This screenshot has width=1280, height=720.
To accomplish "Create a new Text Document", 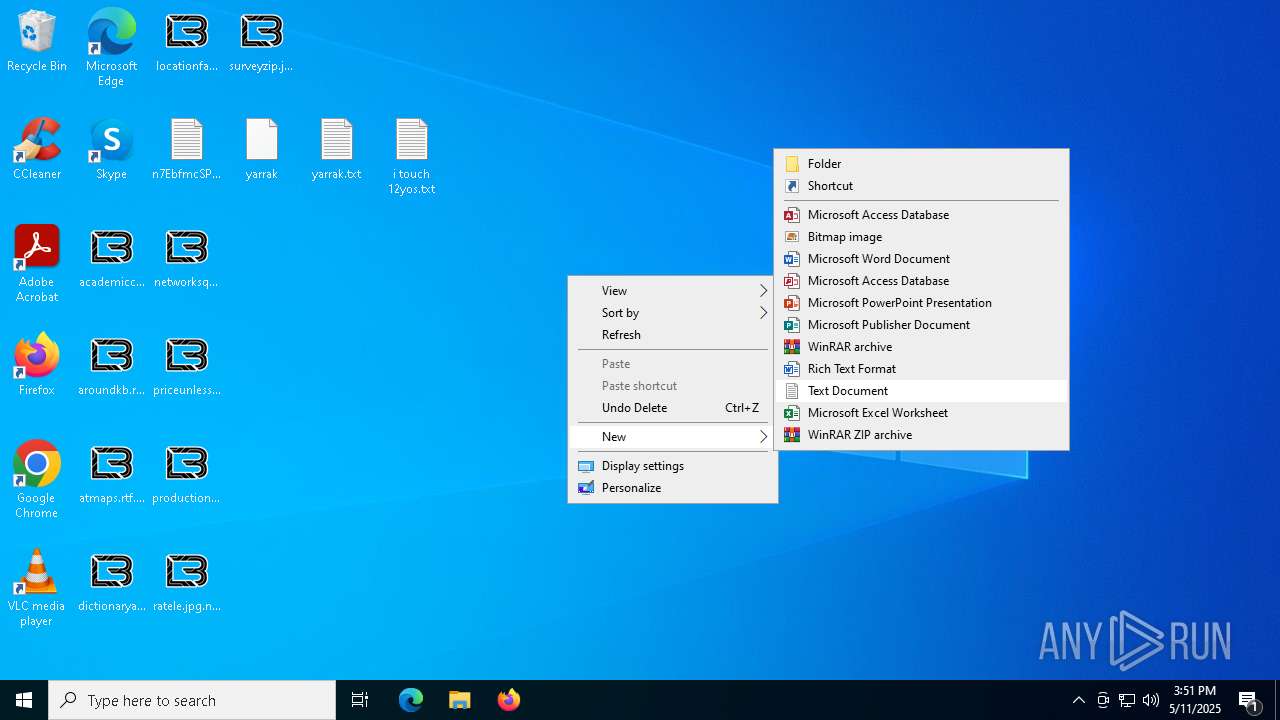I will pos(922,391).
